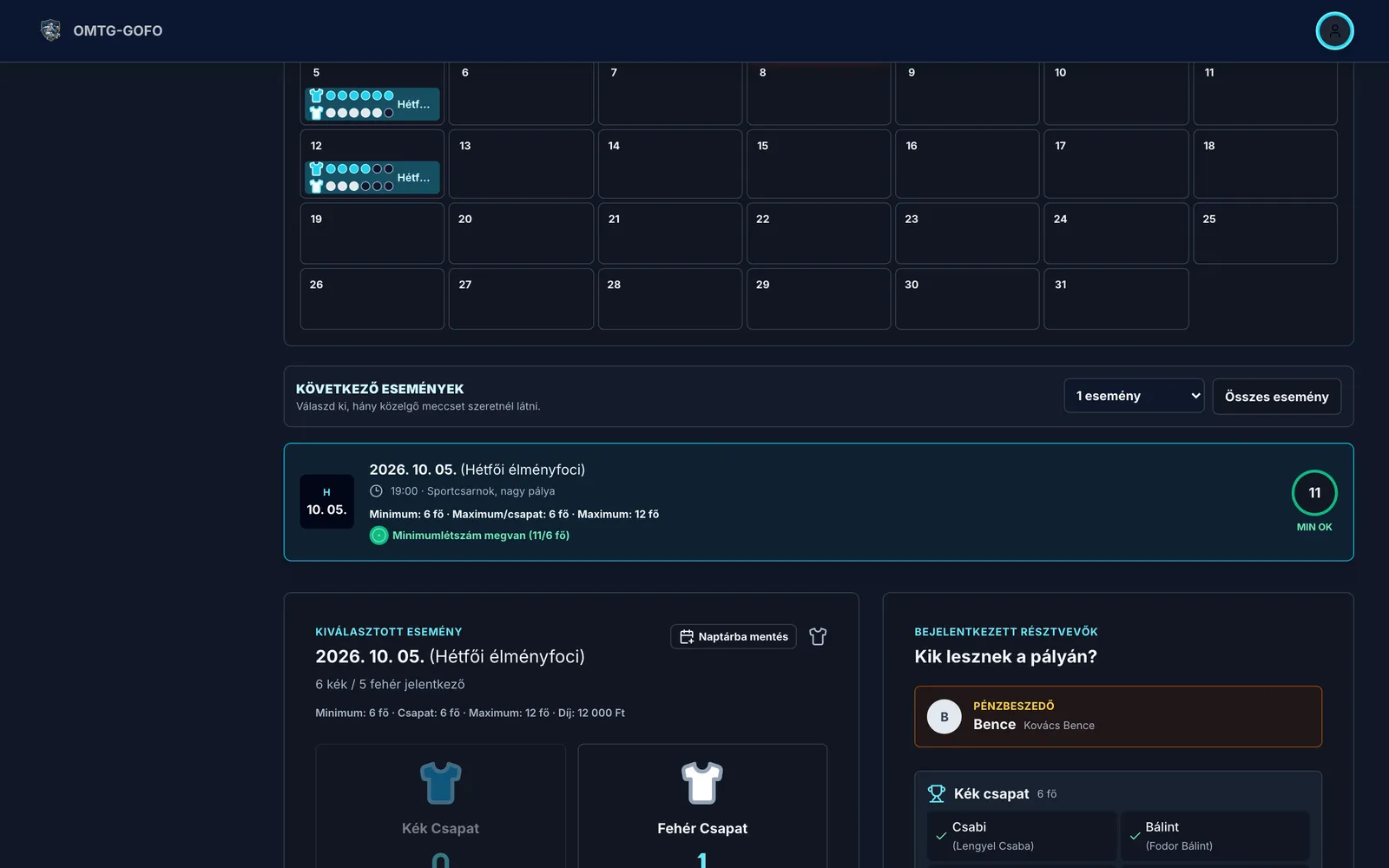Select calendar day 19

click(x=372, y=233)
